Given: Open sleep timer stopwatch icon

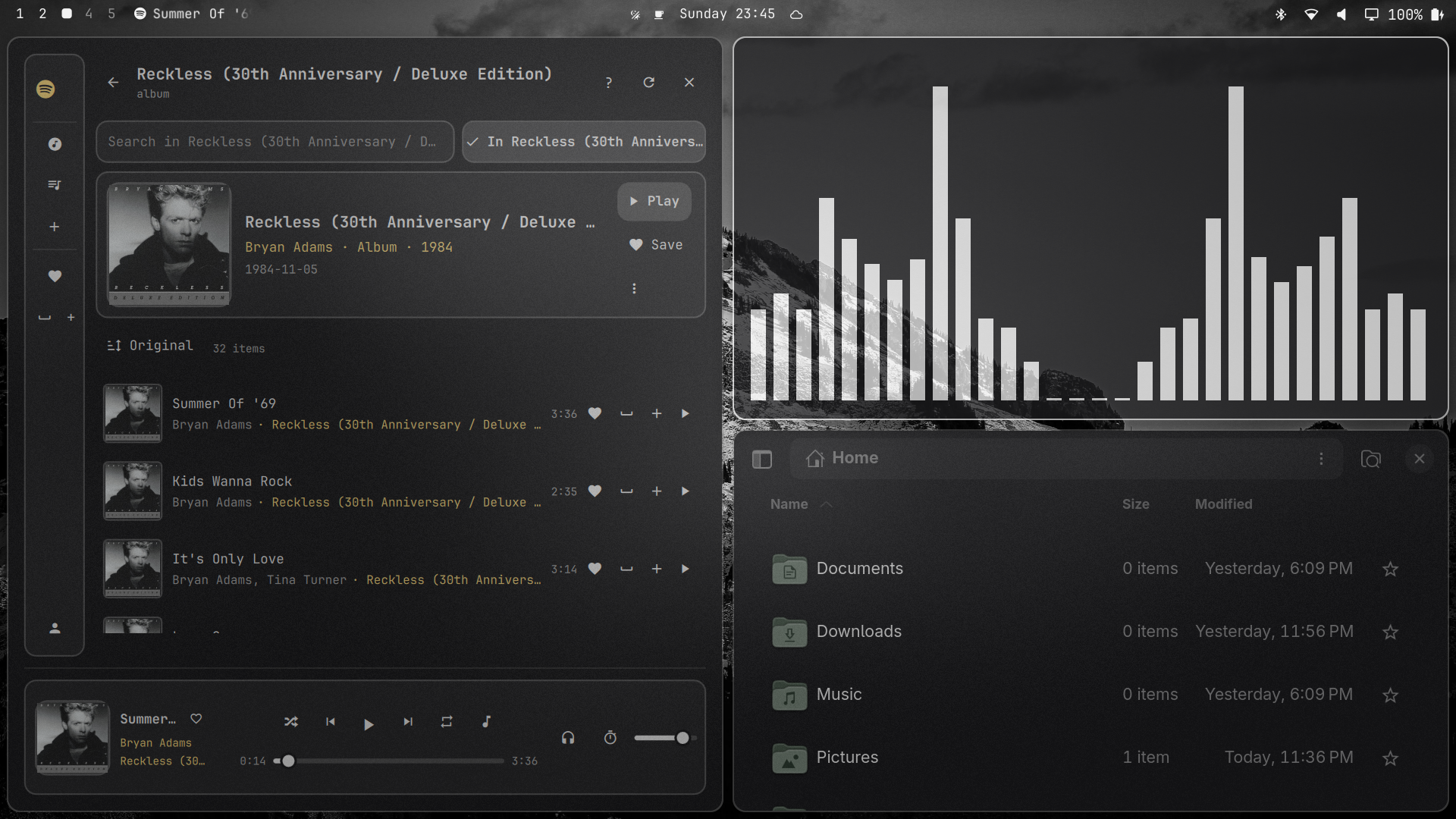Looking at the screenshot, I should [610, 738].
